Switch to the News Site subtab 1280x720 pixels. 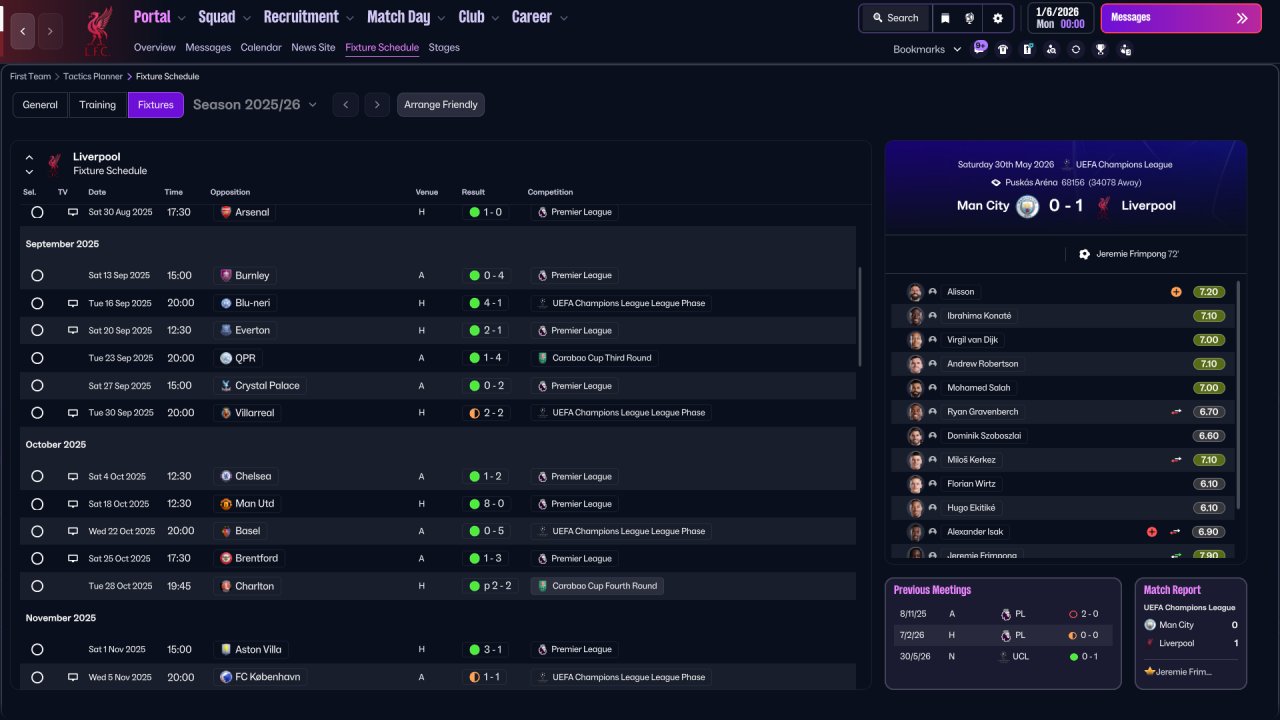tap(313, 47)
